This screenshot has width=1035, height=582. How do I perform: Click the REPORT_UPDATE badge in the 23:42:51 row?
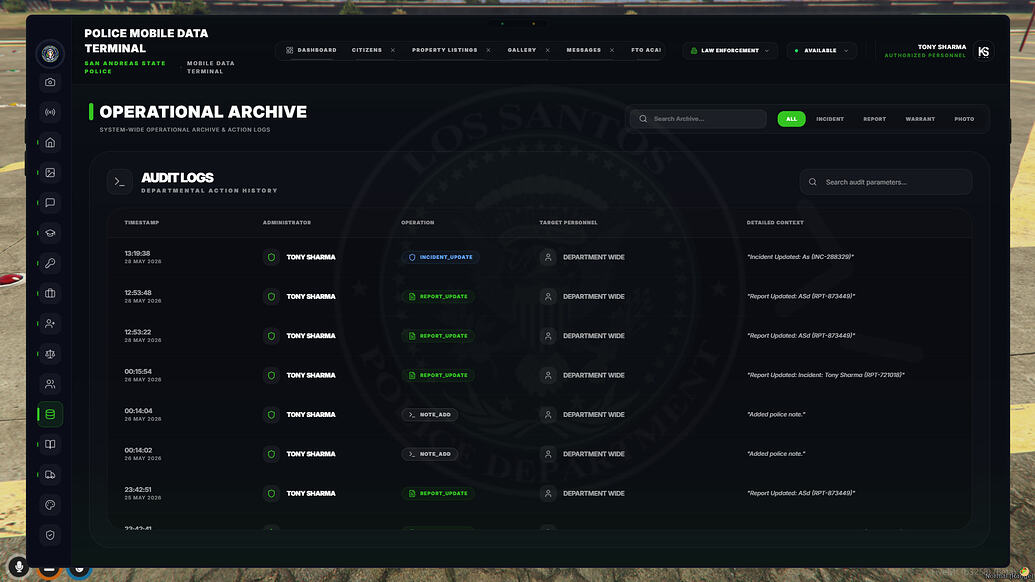pos(438,494)
